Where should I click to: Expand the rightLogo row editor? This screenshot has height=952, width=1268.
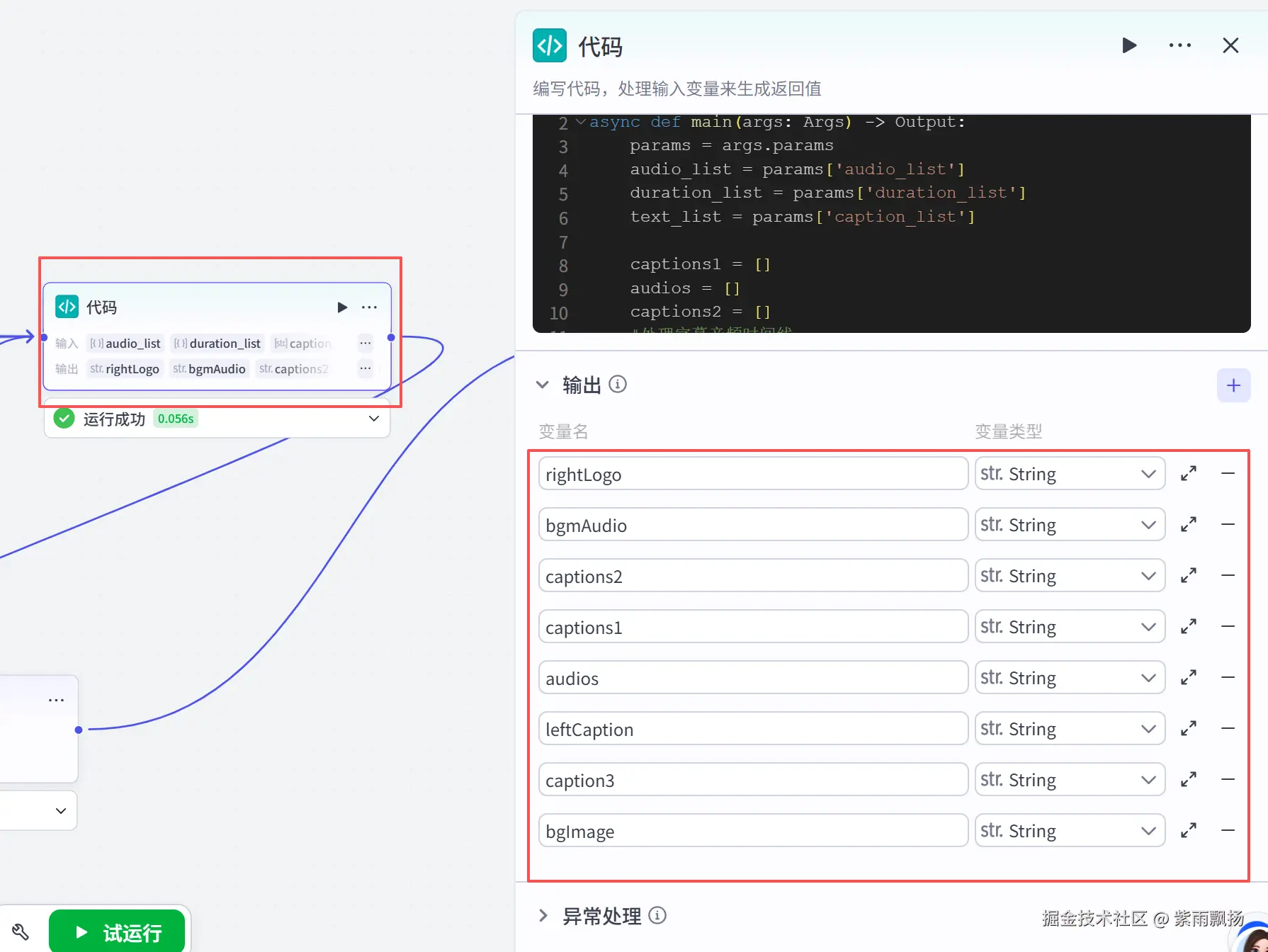click(1189, 473)
